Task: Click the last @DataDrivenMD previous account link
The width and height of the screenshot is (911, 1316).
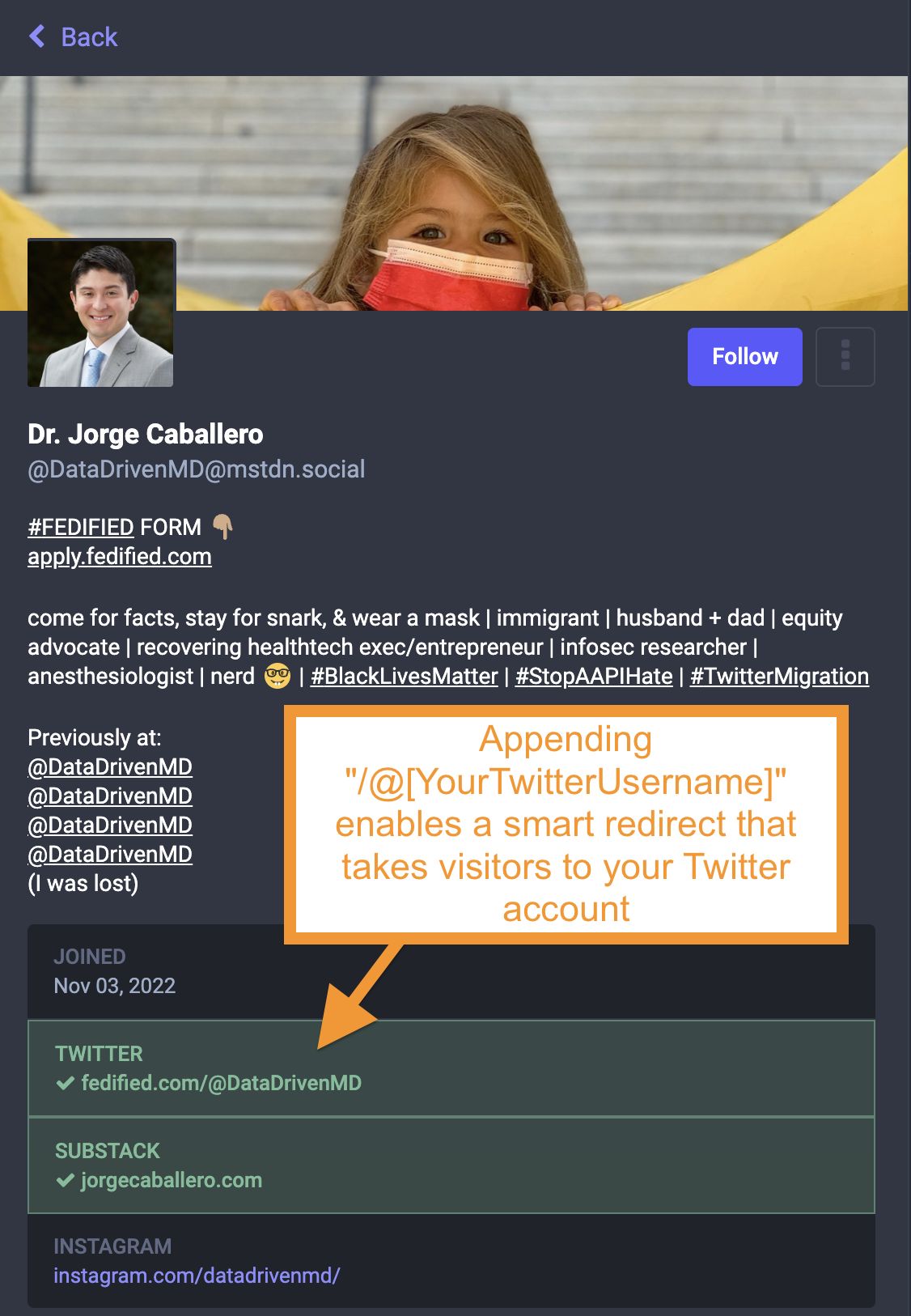Action: (110, 855)
